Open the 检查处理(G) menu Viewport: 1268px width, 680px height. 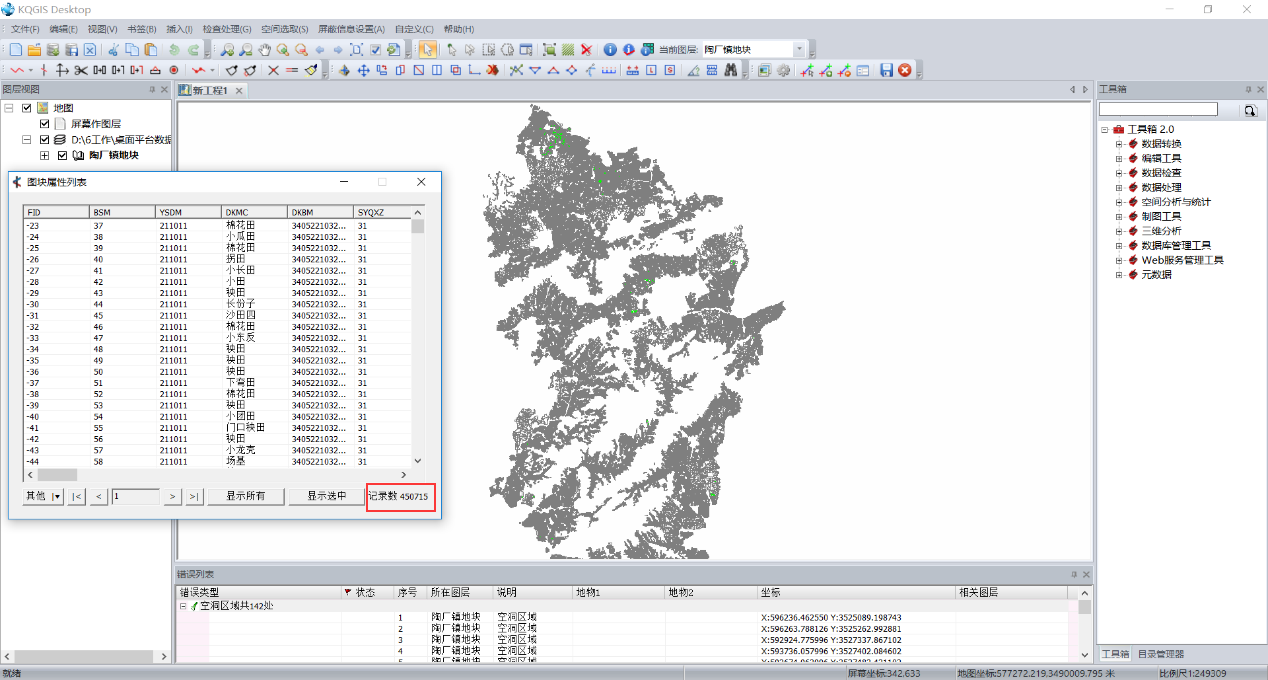point(227,29)
